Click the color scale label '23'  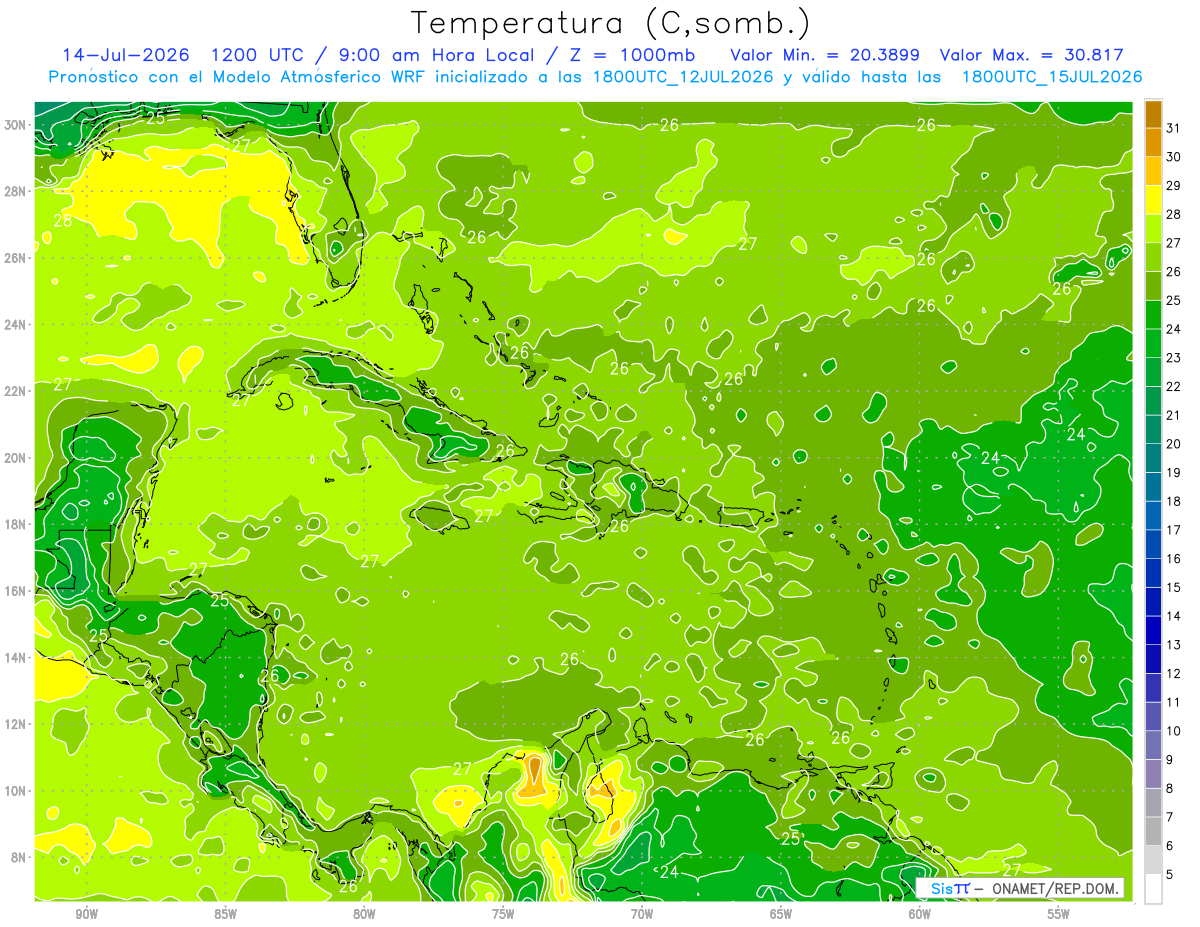coord(1174,358)
